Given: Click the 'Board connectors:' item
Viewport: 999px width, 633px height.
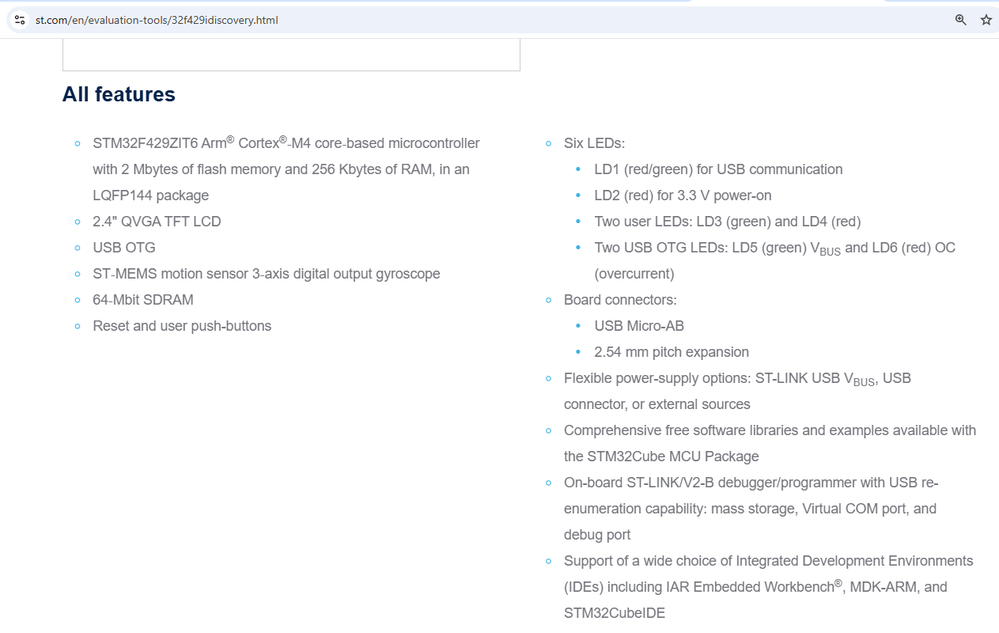Looking at the screenshot, I should pos(621,300).
